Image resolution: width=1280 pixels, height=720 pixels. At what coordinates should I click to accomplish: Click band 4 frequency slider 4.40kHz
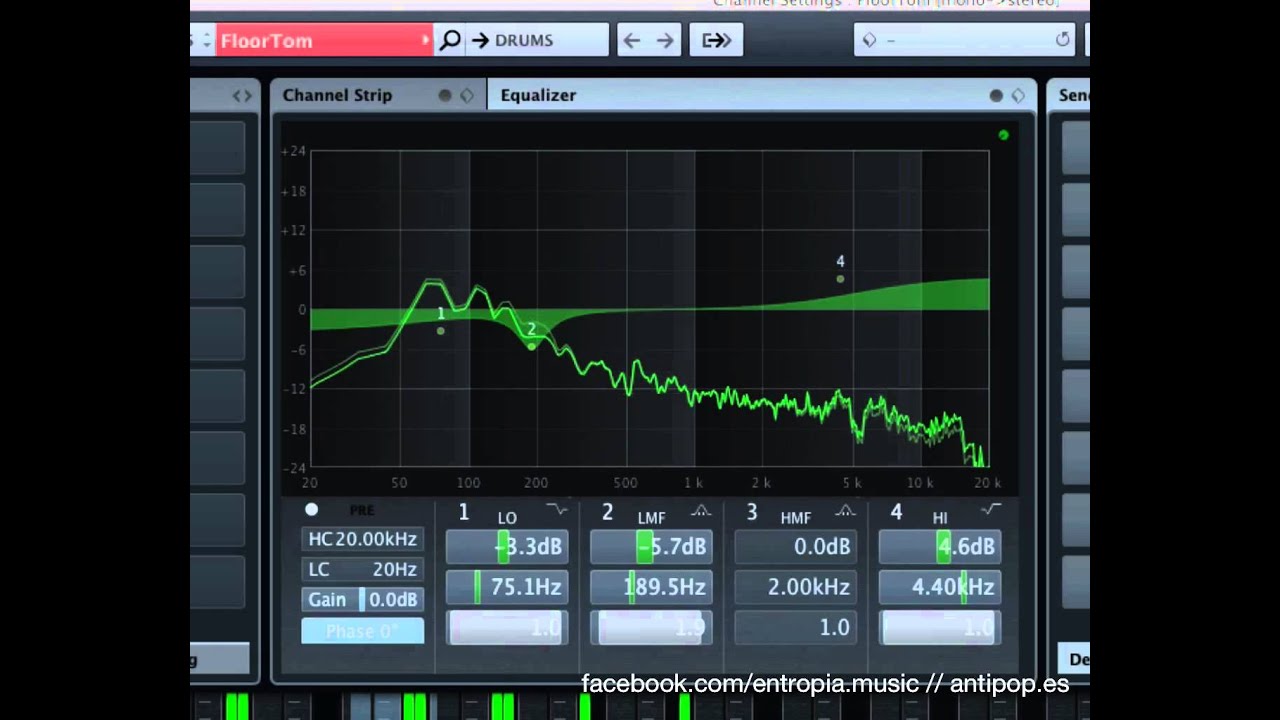point(940,587)
